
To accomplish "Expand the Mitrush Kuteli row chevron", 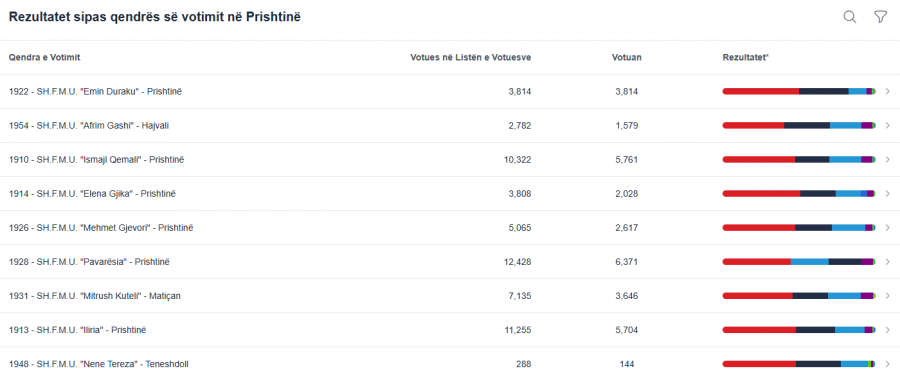I will point(887,296).
